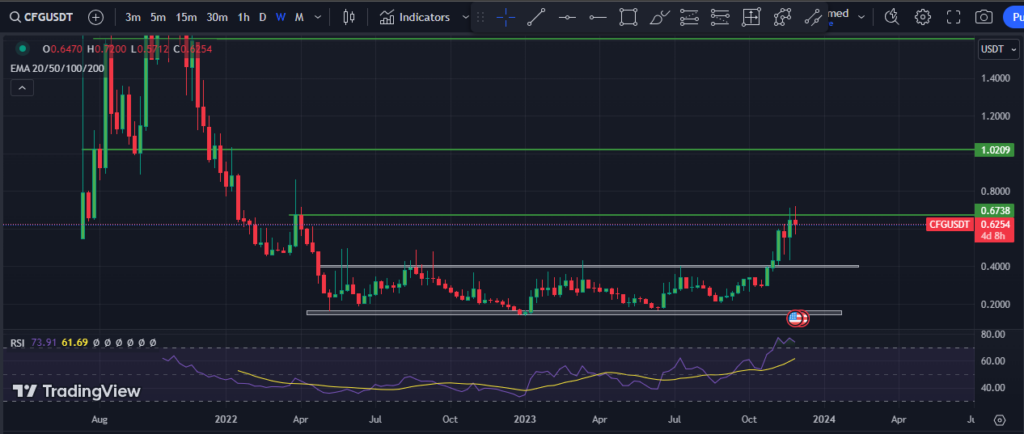Select the trend-based Fib extension tool
The image size is (1024, 434).
720,18
